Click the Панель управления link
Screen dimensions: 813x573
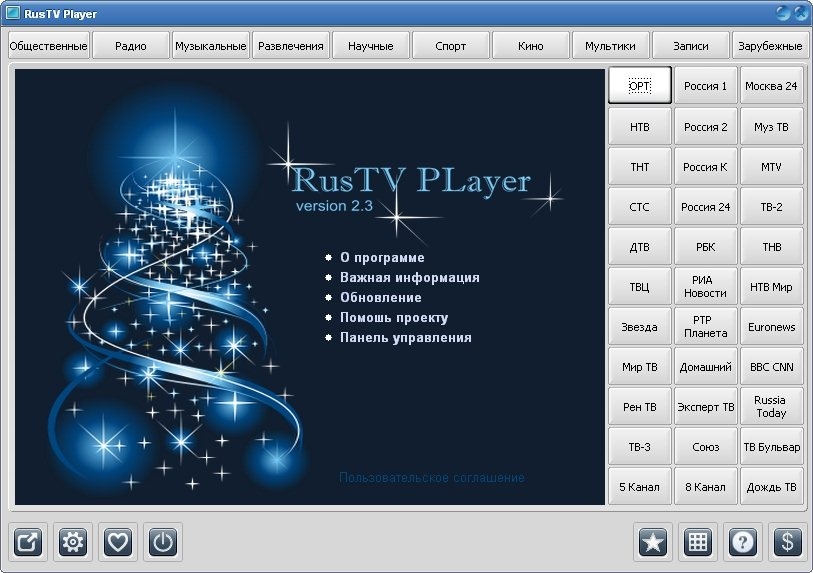pyautogui.click(x=405, y=338)
